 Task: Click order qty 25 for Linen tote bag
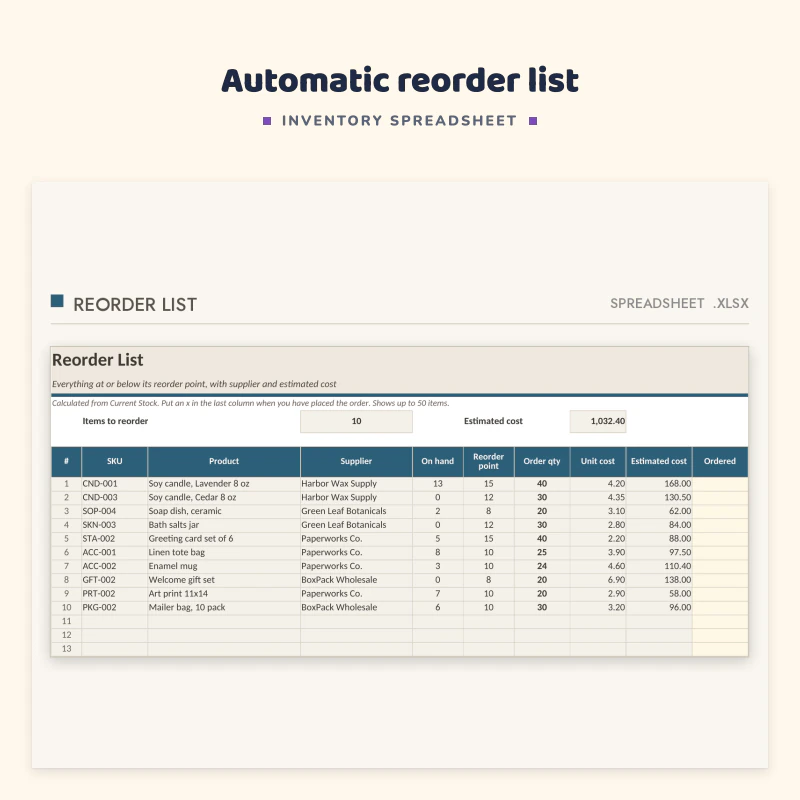[542, 553]
